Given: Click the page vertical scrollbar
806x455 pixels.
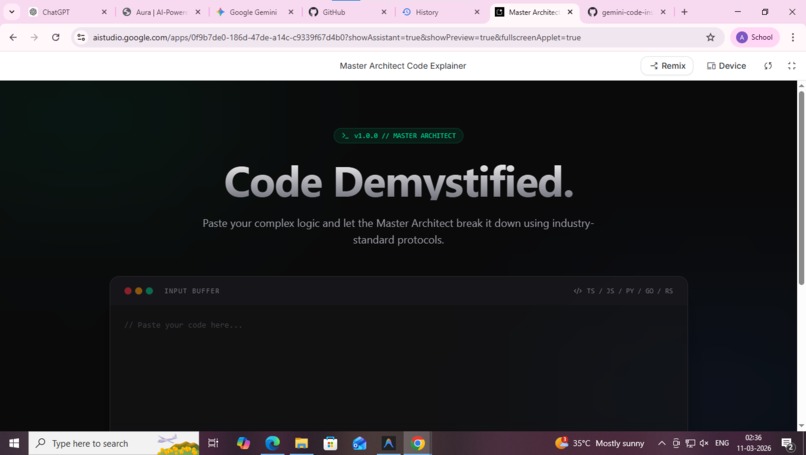Looking at the screenshot, I should click(x=801, y=188).
